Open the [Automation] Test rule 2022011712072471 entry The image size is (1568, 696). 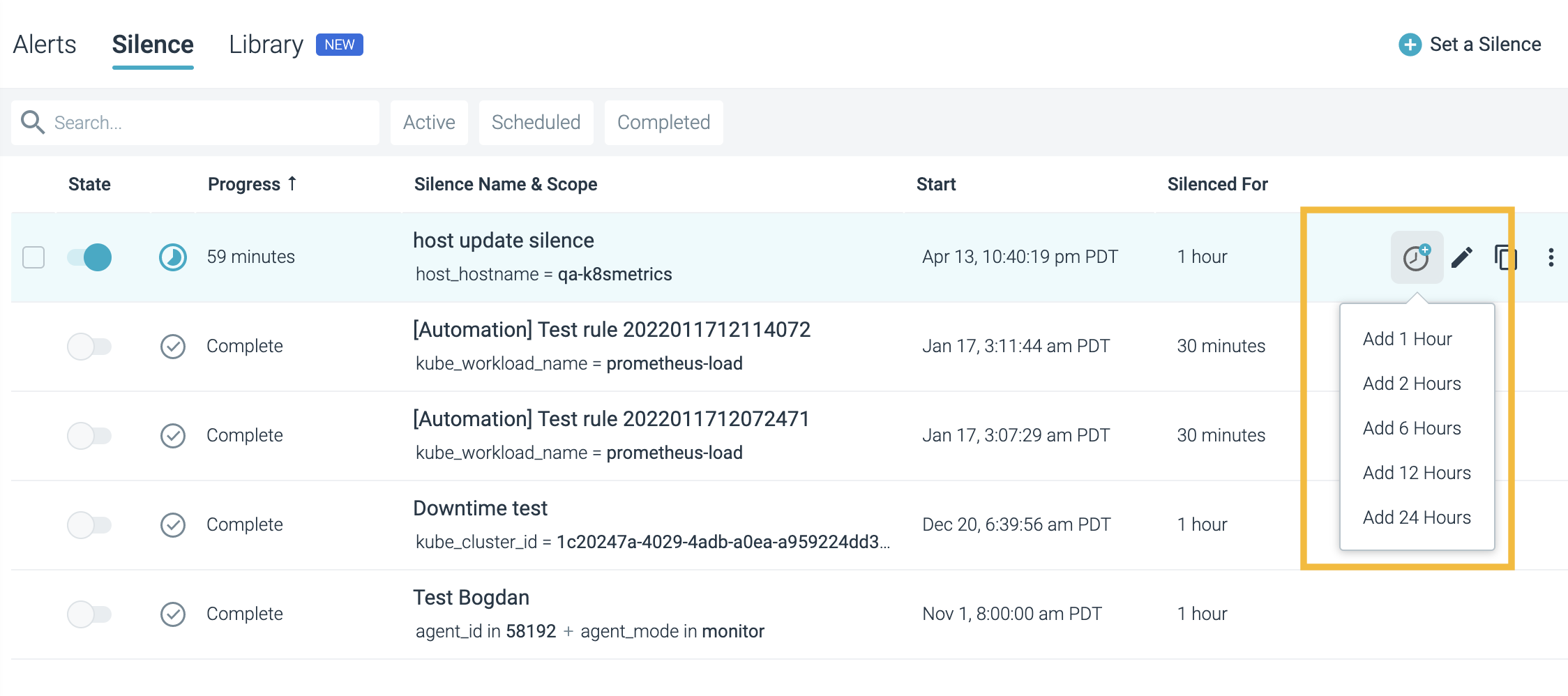tap(611, 419)
